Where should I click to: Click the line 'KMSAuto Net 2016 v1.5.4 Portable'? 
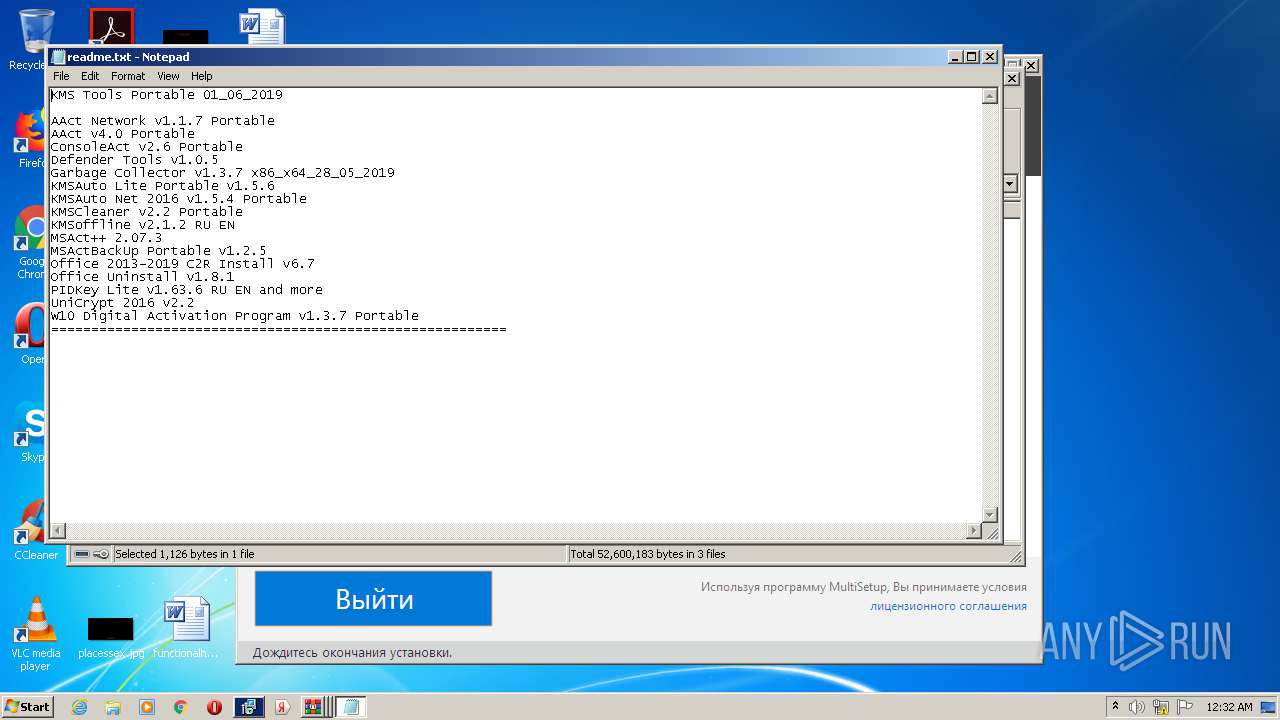(179, 198)
